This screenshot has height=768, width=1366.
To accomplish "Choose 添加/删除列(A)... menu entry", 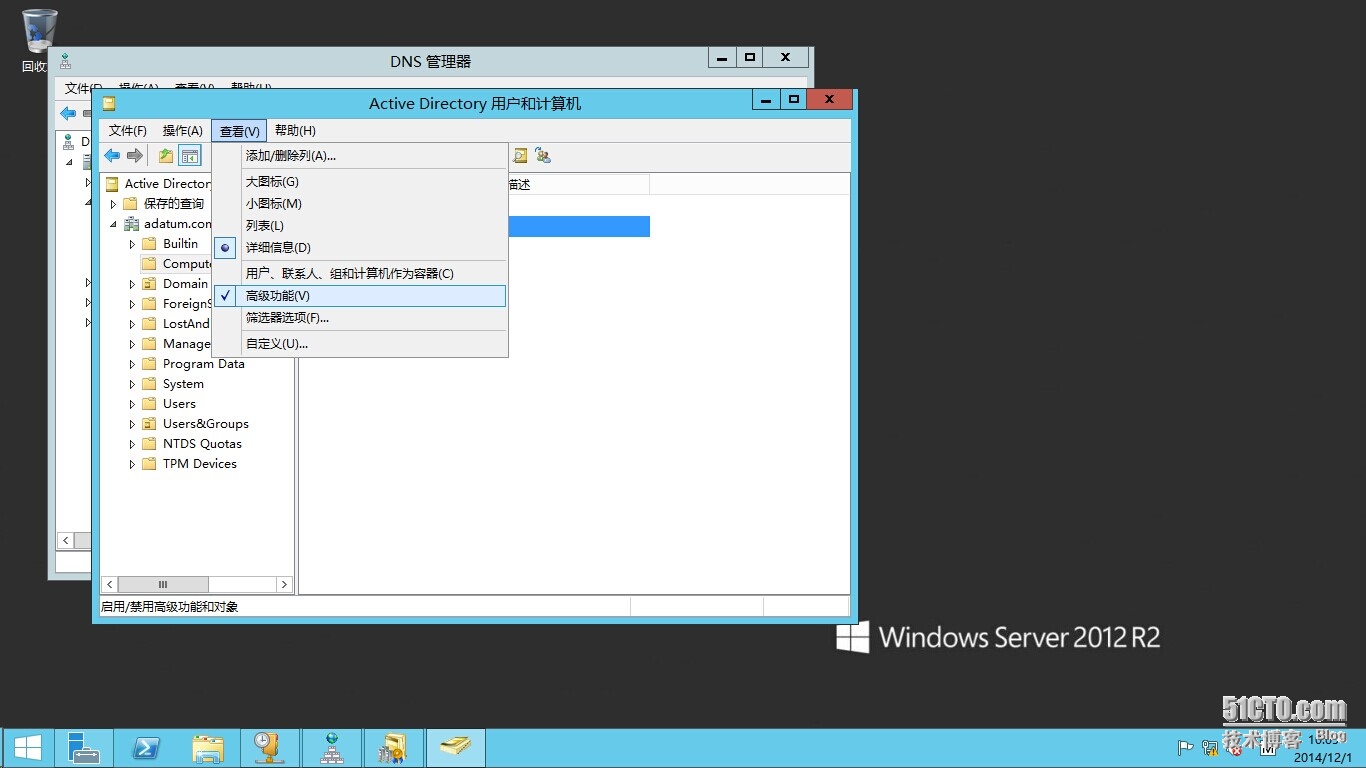I will [x=360, y=156].
